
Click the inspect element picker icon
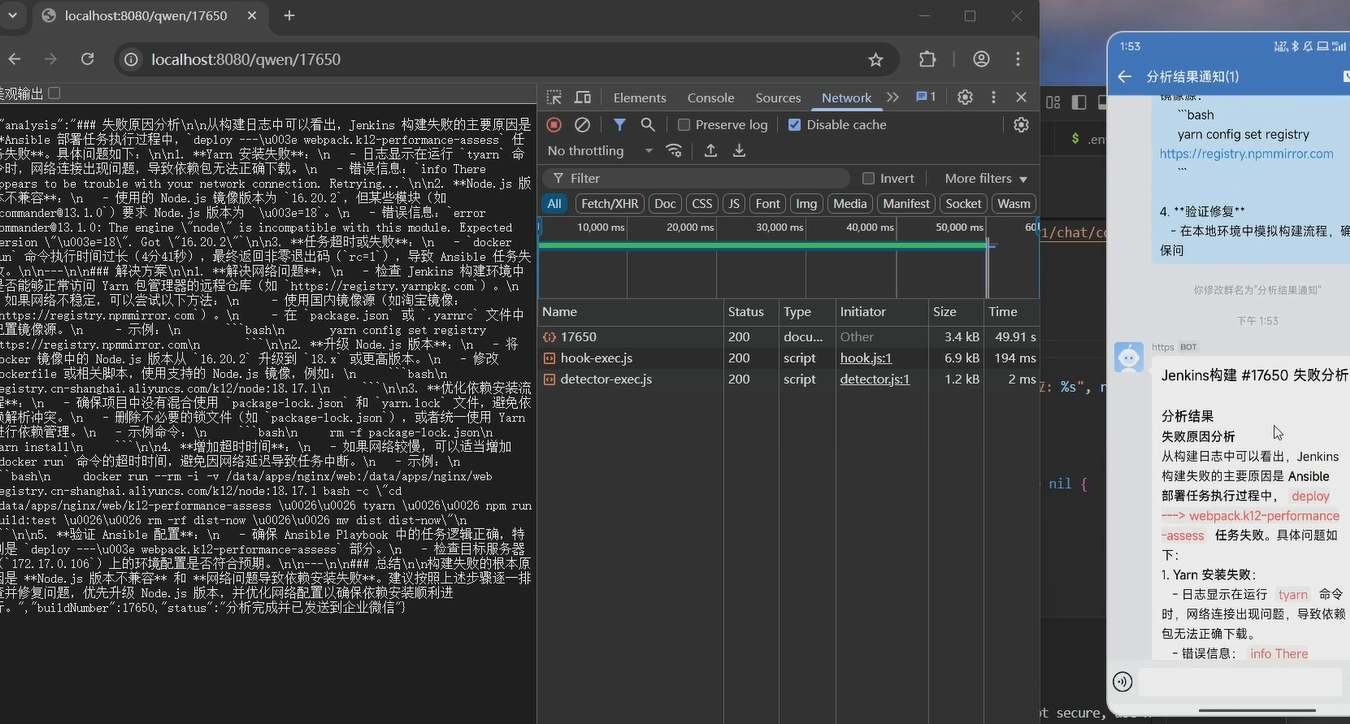pos(554,98)
